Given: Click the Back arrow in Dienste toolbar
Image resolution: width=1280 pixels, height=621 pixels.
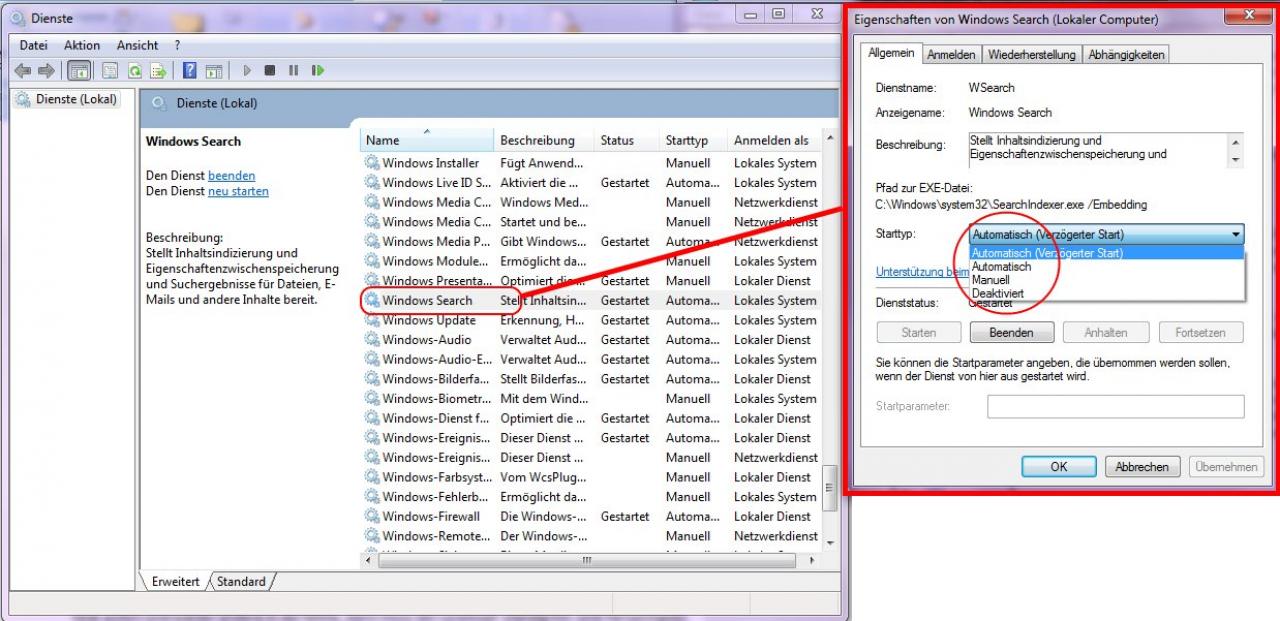Looking at the screenshot, I should [23, 70].
